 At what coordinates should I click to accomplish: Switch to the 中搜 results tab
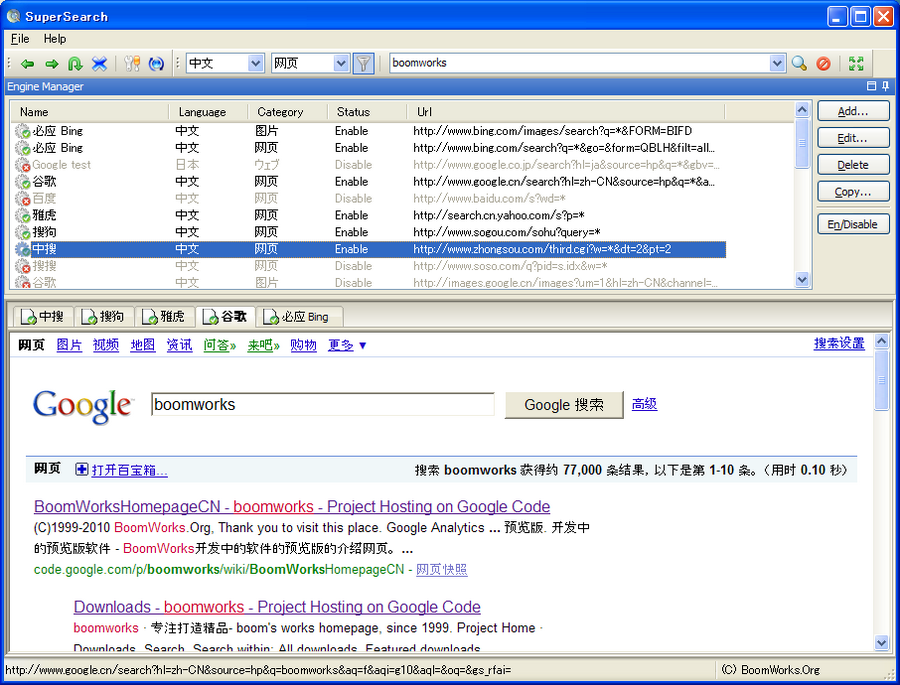pos(42,316)
